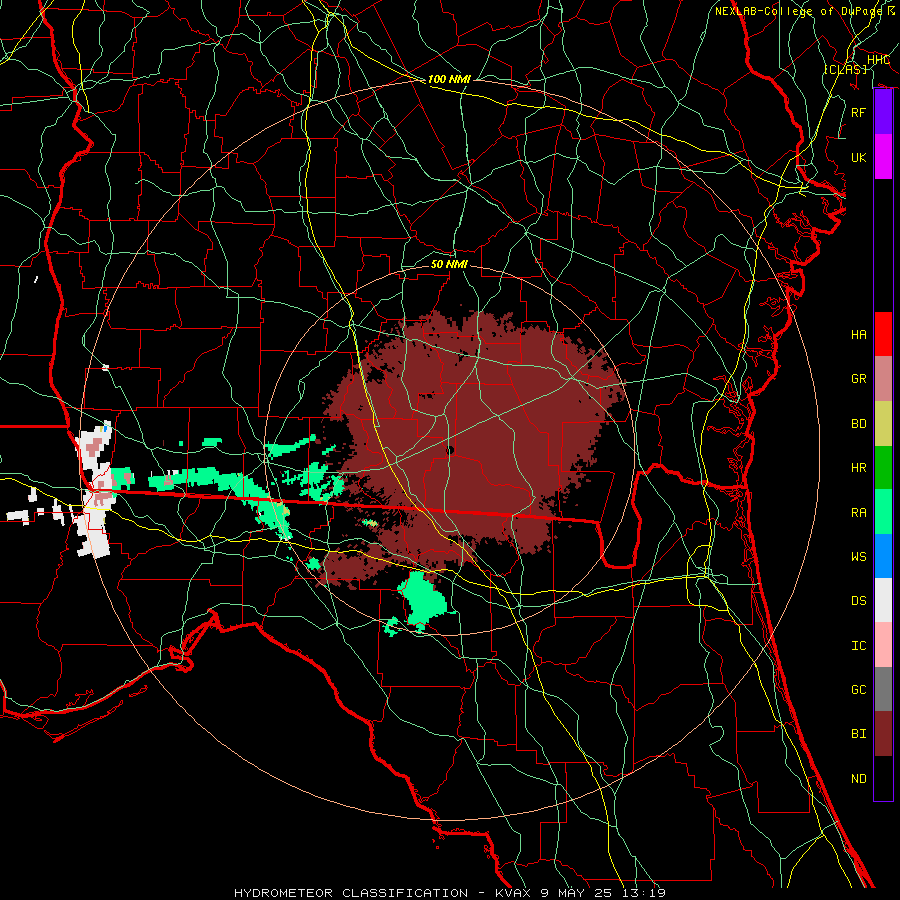The height and width of the screenshot is (900, 900).
Task: Click the RA legend label
Action: click(859, 513)
